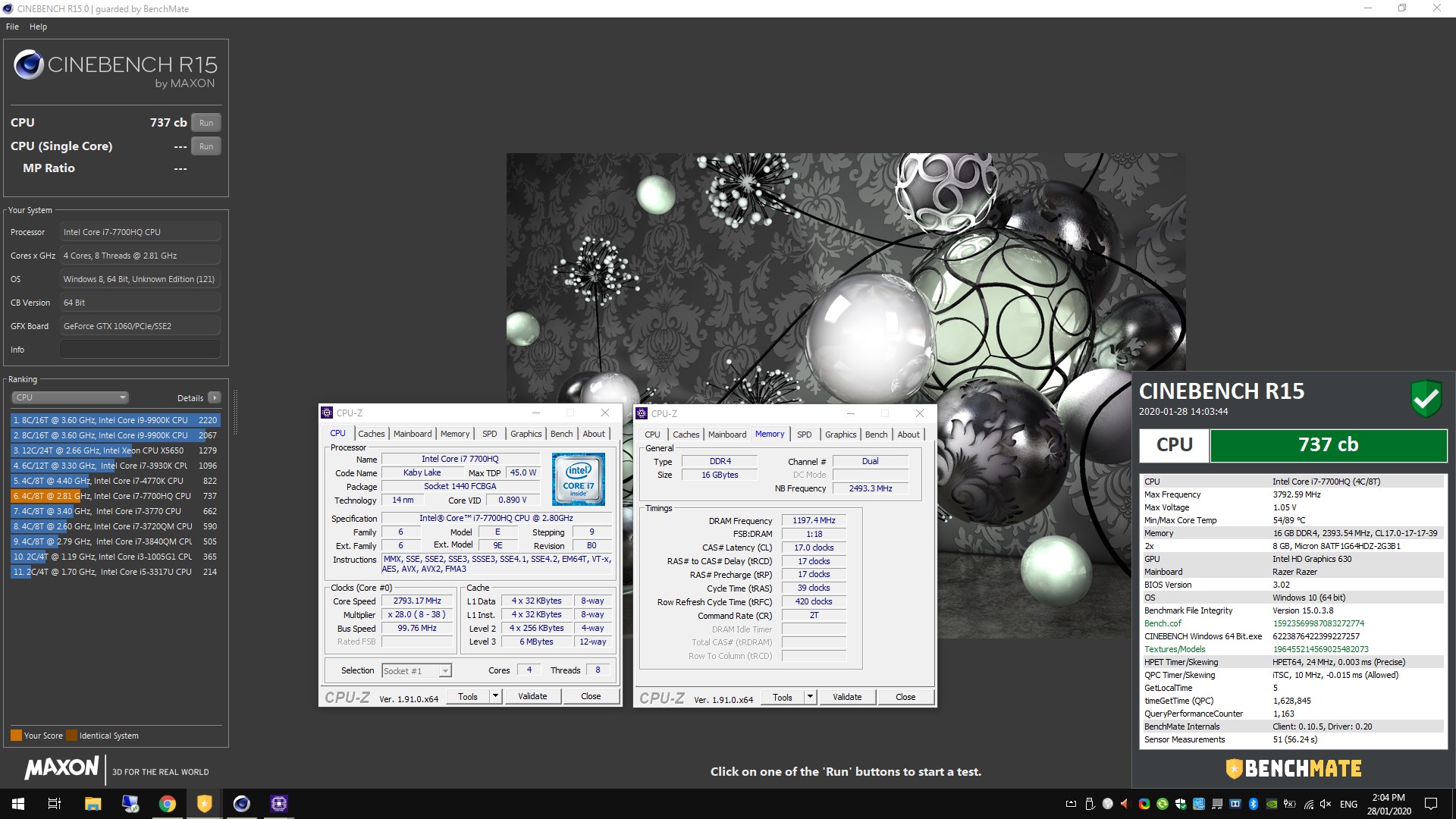Click Validate in left CPU-Z window

pyautogui.click(x=532, y=697)
